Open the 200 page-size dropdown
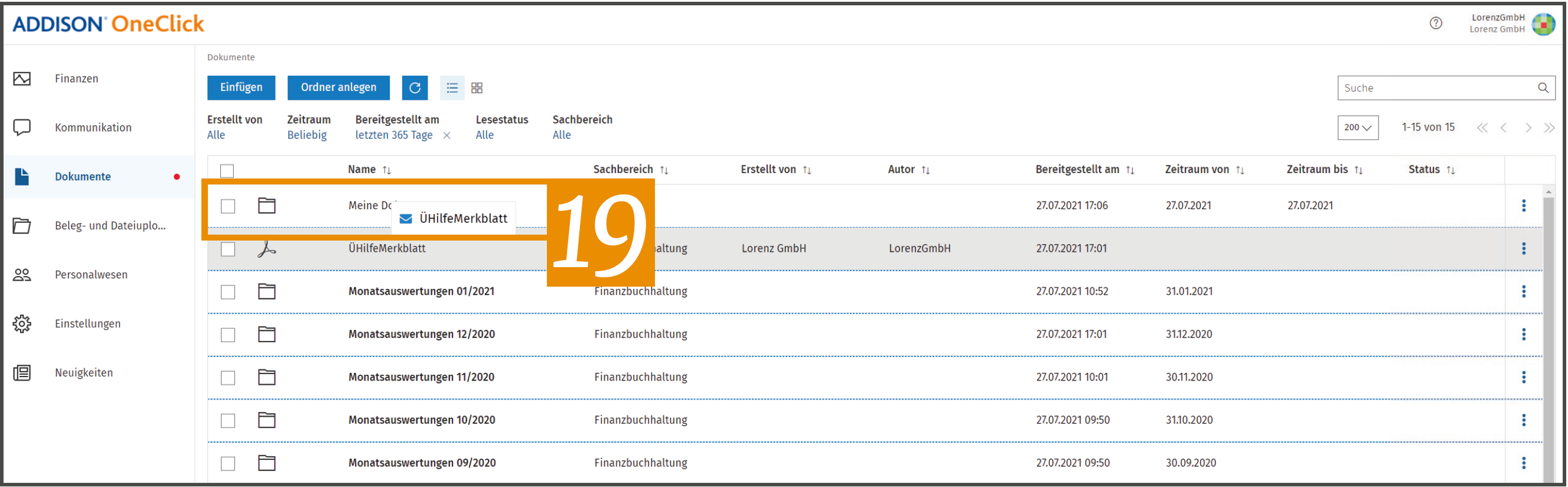This screenshot has width=1568, height=487. [x=1357, y=128]
